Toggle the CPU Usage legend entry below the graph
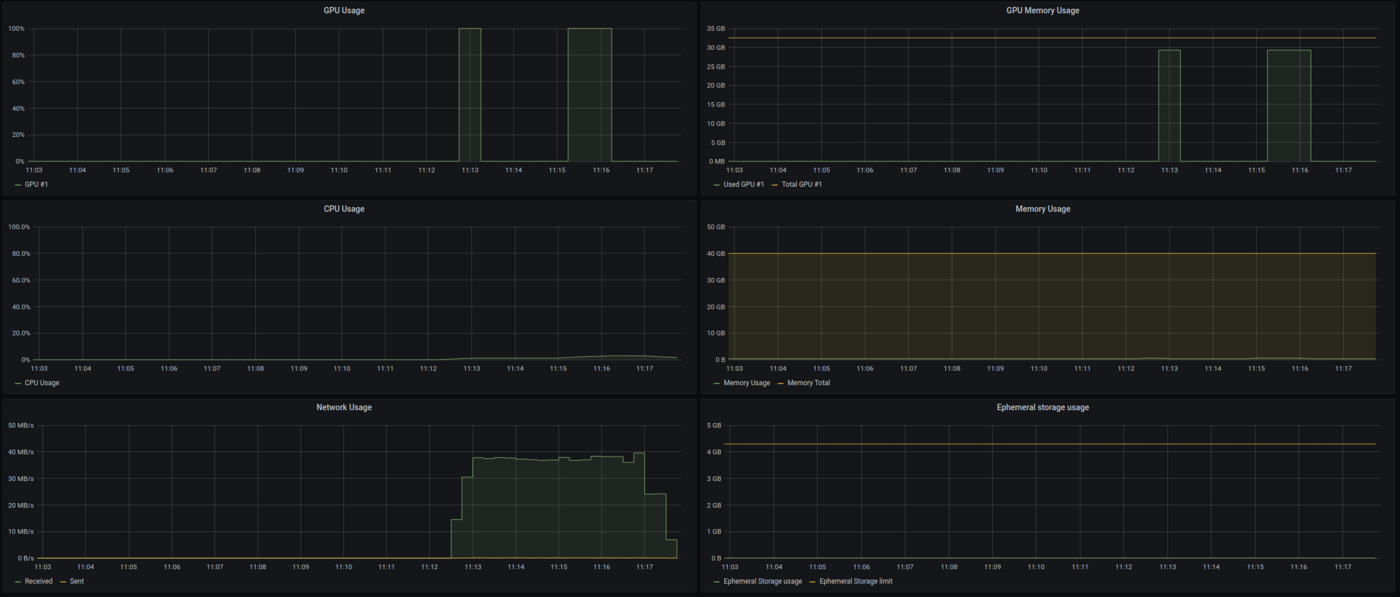Screen dimensions: 1400x597 click(x=42, y=382)
